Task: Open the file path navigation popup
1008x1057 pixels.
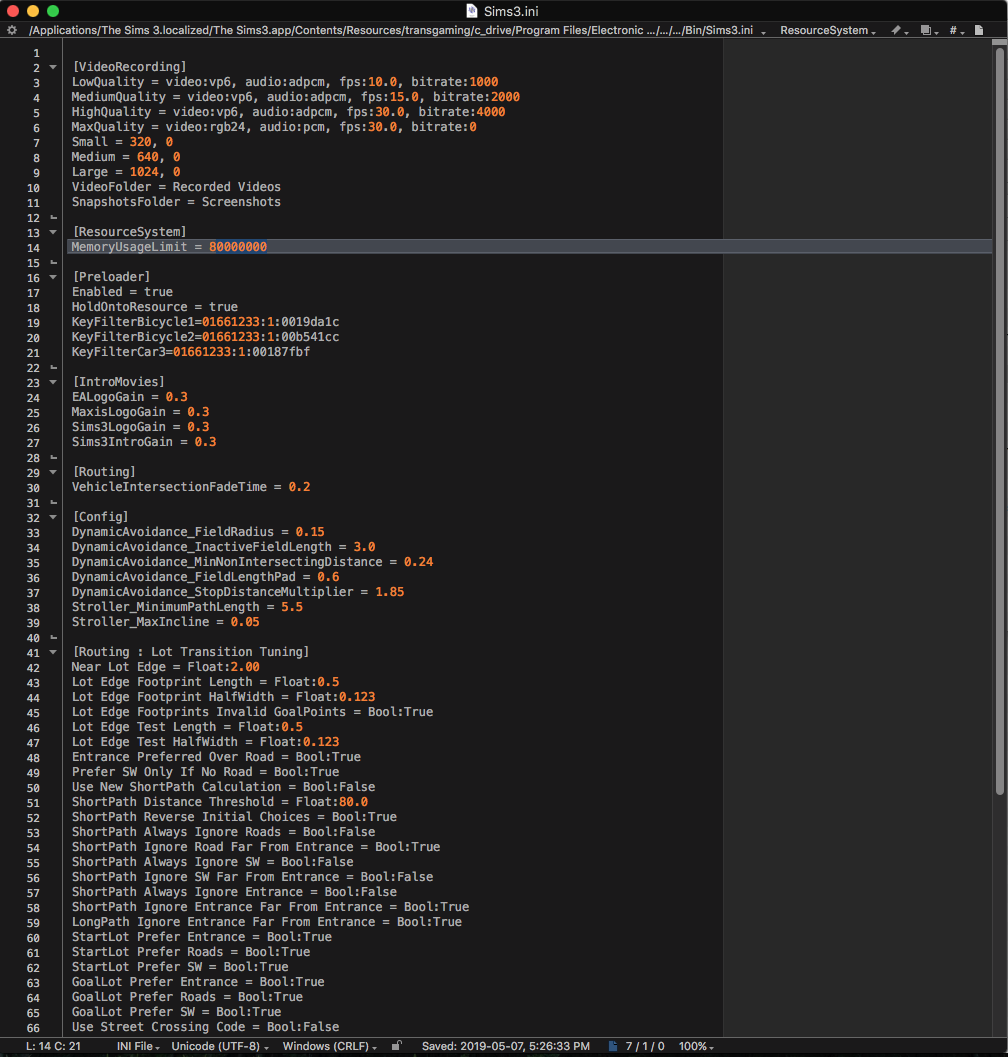Action: click(396, 30)
